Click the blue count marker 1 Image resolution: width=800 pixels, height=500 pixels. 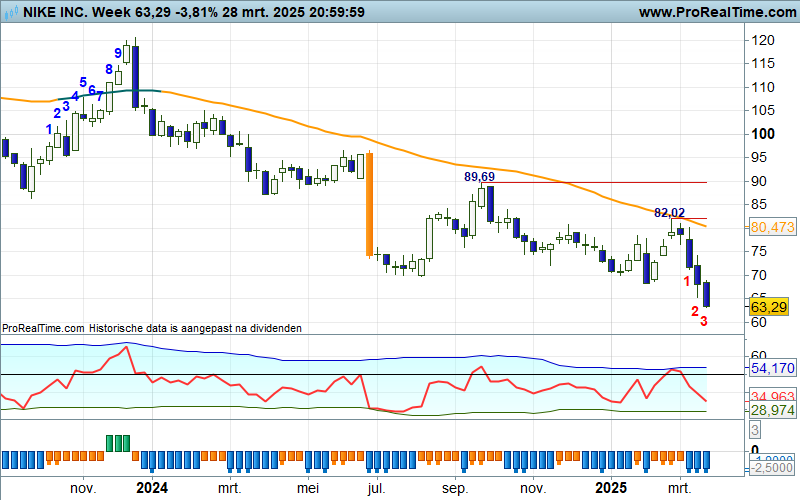click(49, 128)
